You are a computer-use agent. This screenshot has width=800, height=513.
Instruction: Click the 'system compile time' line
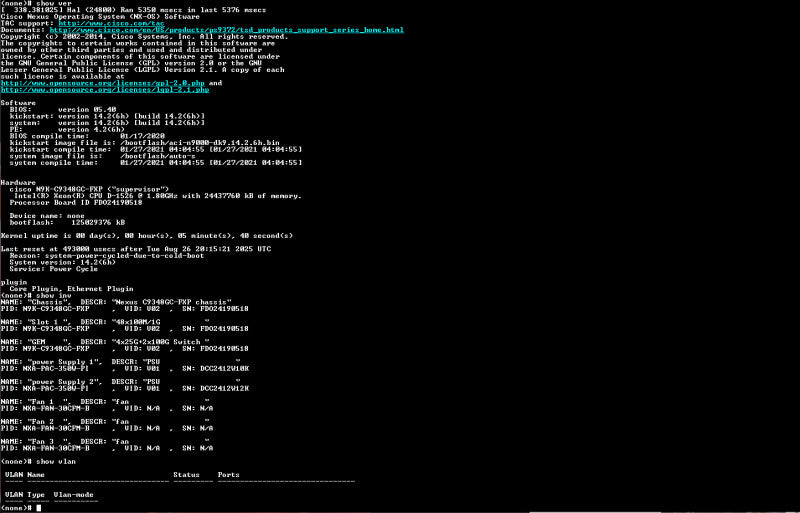pos(156,163)
